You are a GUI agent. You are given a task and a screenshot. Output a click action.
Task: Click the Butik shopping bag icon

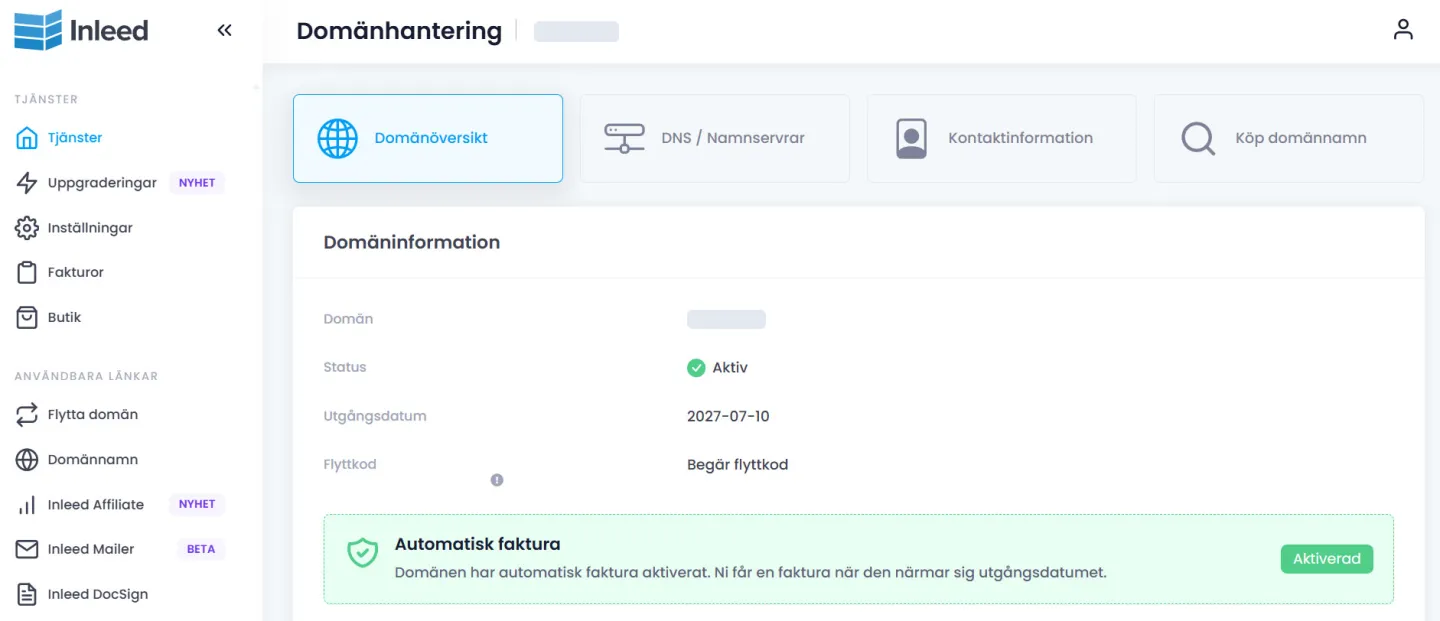pyautogui.click(x=27, y=317)
